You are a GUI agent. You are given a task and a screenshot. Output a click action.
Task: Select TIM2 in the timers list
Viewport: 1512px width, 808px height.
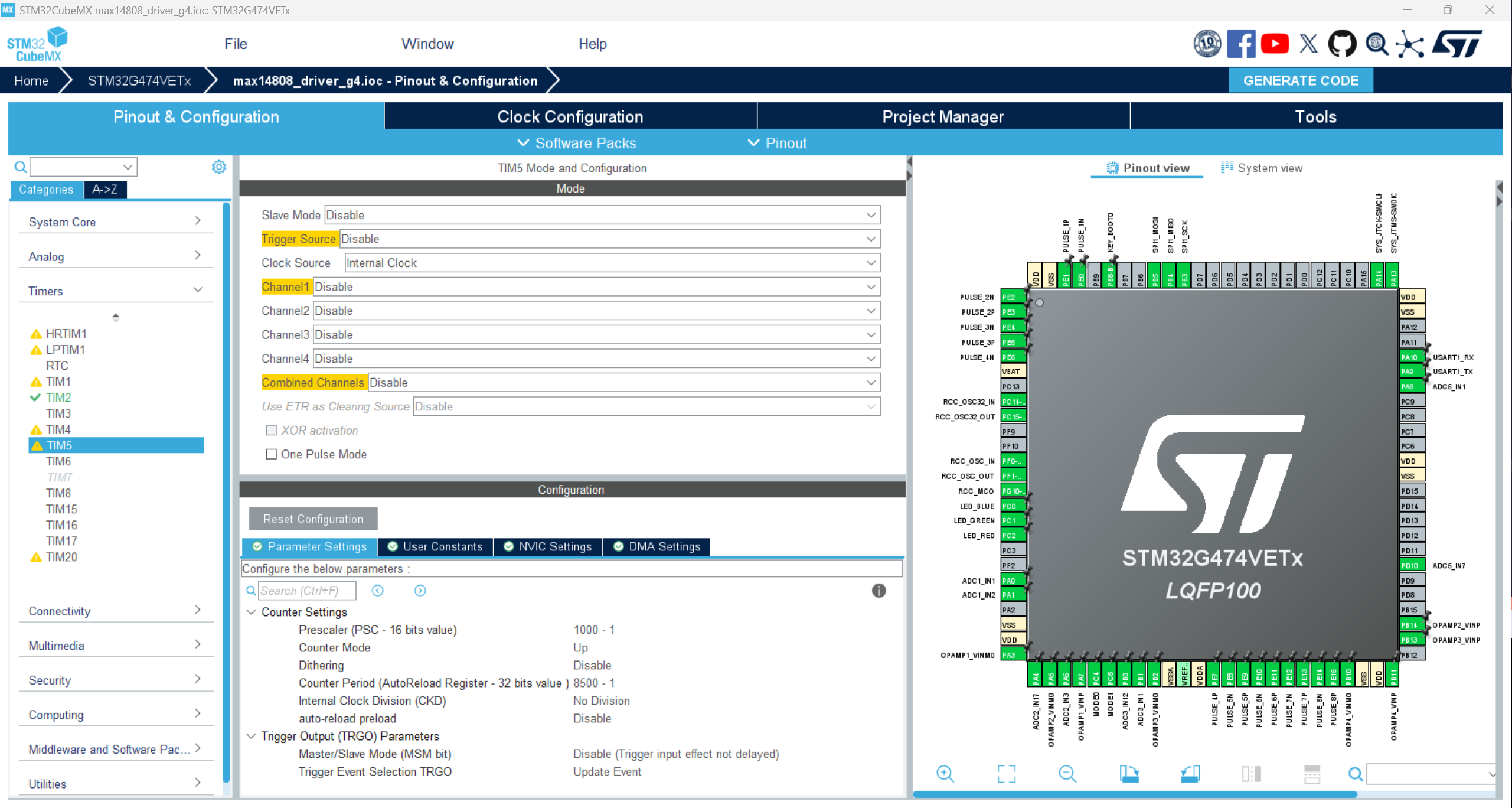click(x=58, y=398)
